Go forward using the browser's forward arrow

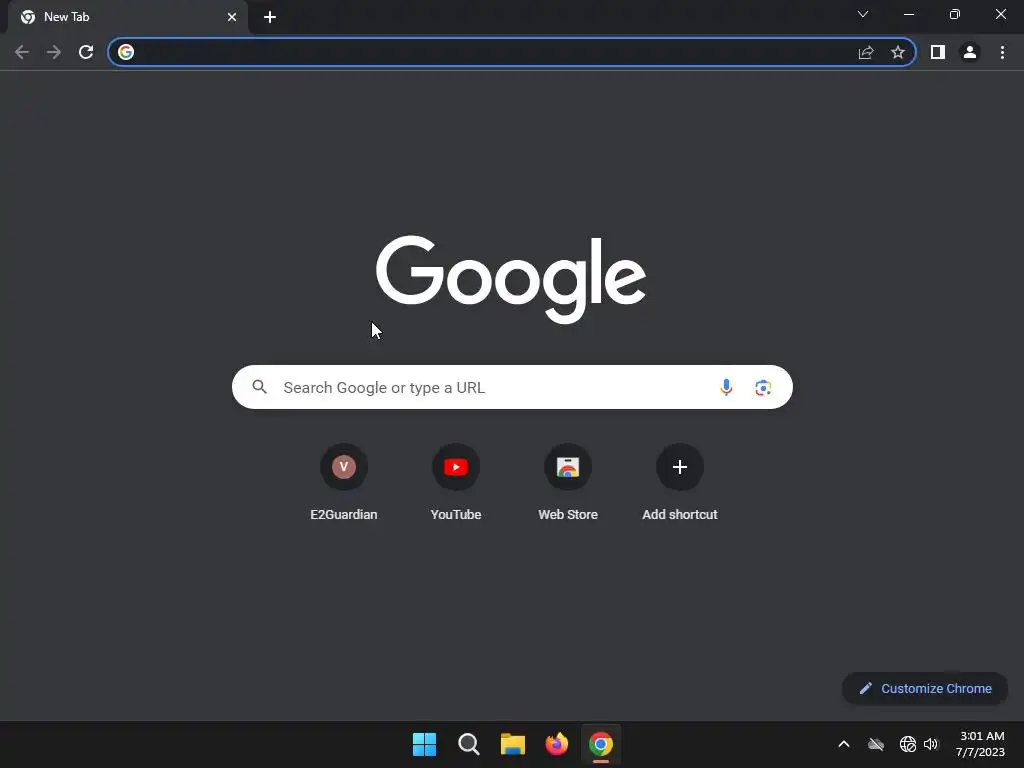54,52
